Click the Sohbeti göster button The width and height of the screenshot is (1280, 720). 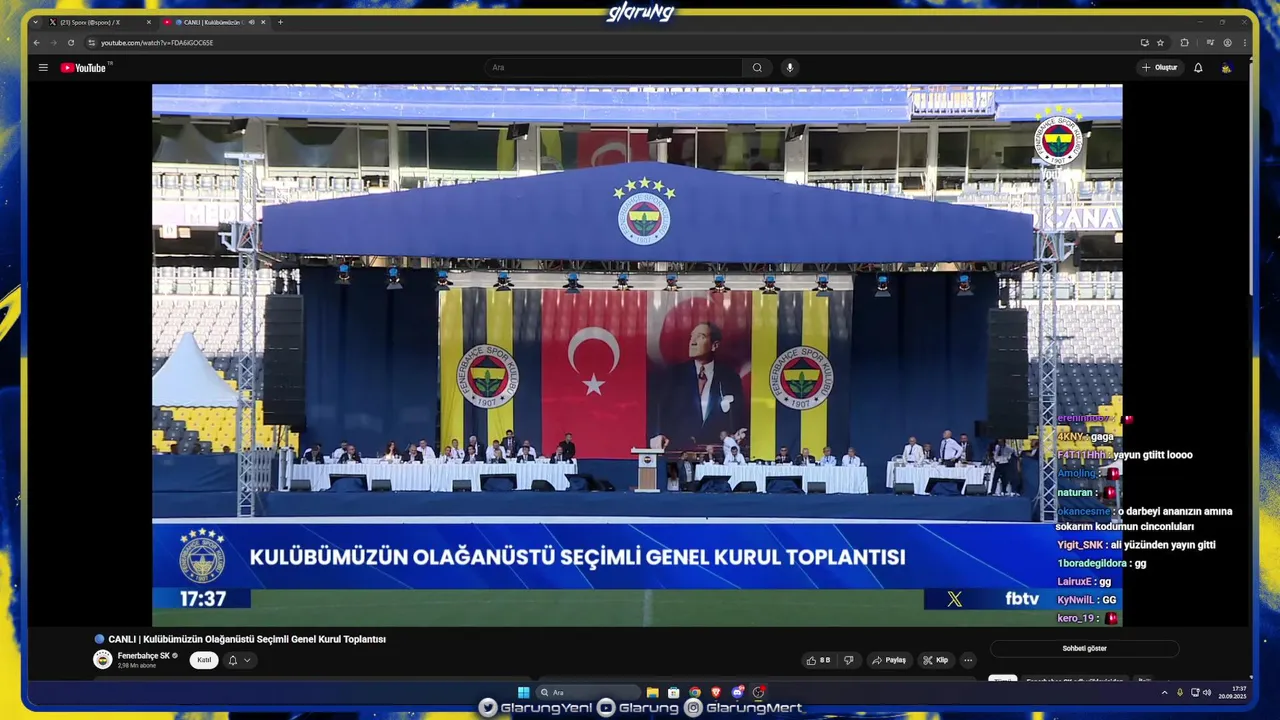[1084, 649]
